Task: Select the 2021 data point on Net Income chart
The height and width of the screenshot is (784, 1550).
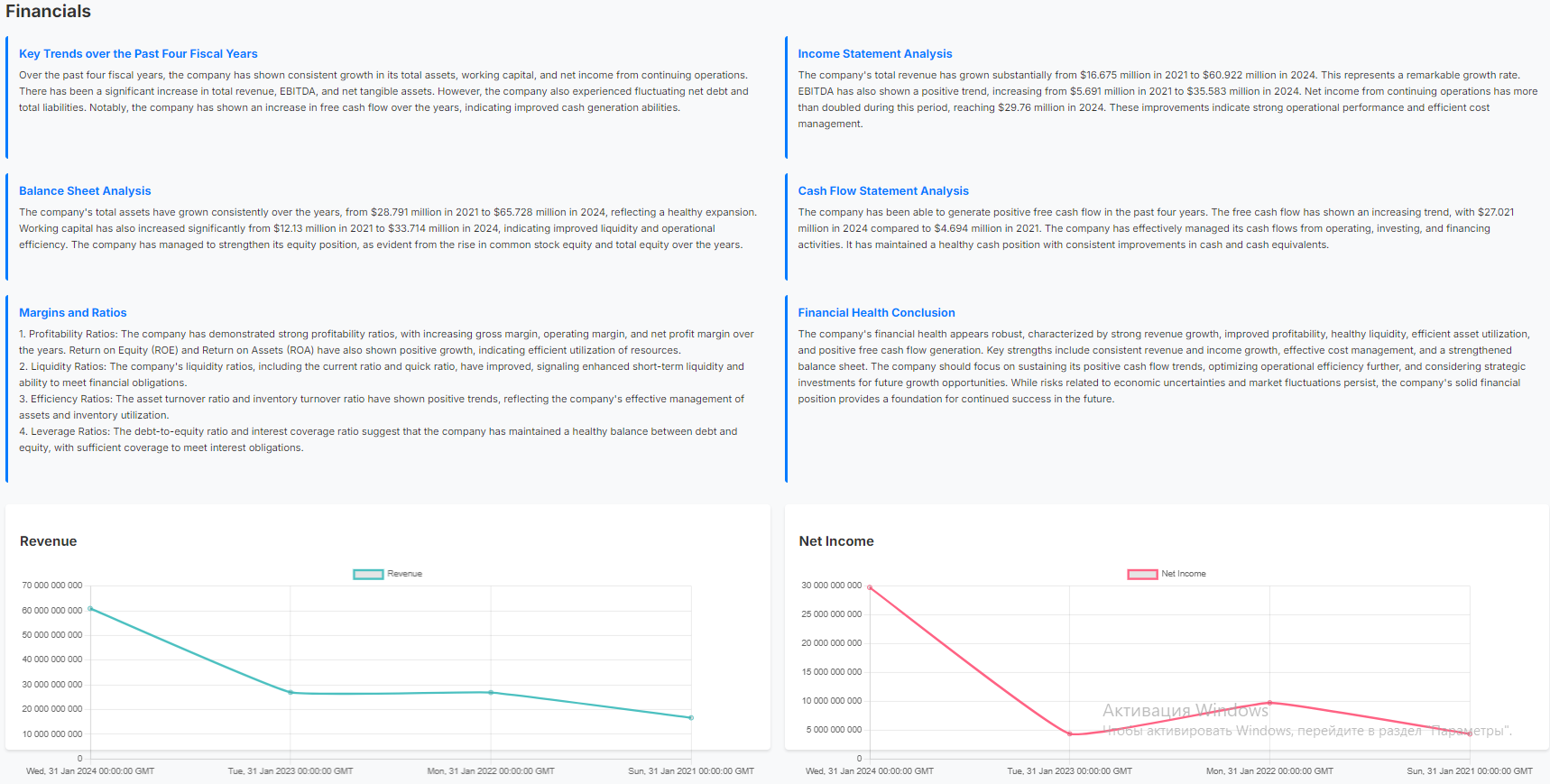Action: 1470,734
